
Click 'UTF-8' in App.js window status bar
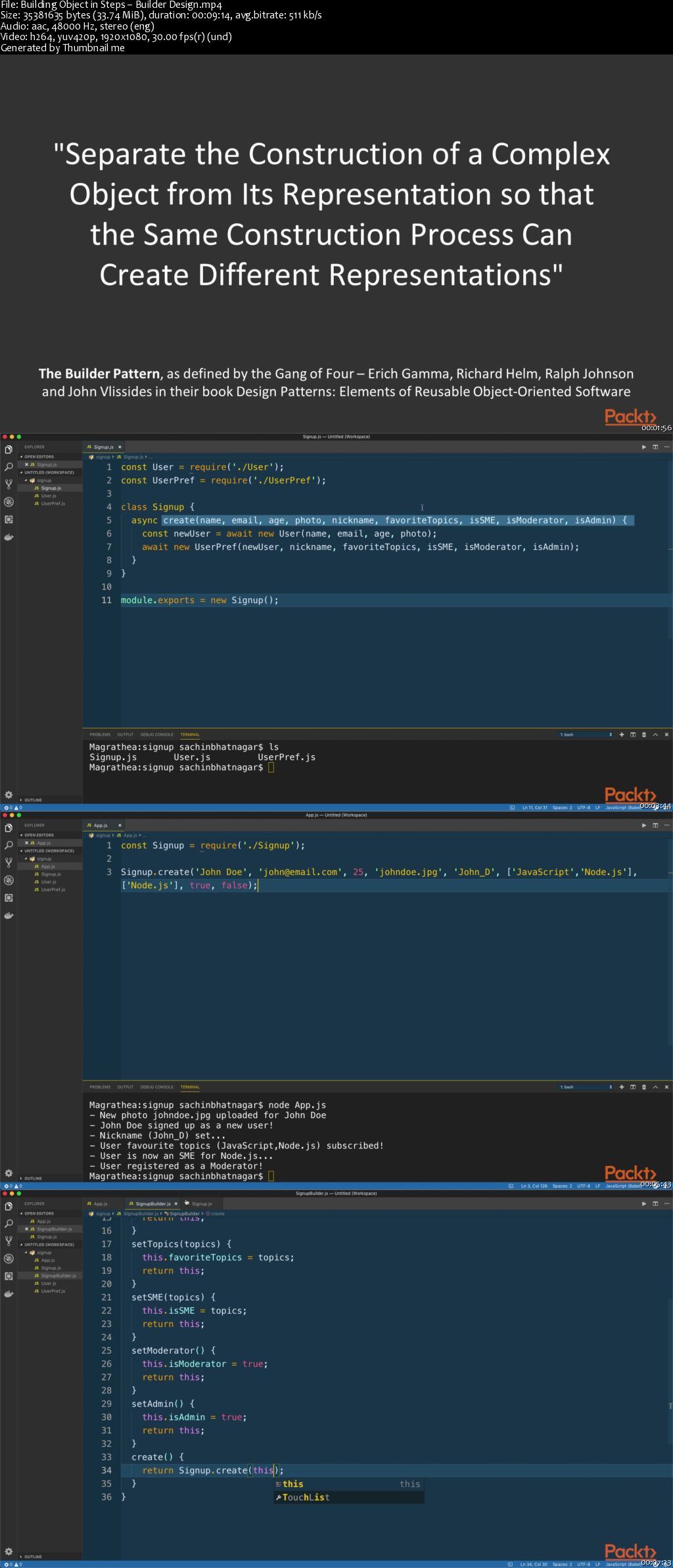click(584, 1186)
